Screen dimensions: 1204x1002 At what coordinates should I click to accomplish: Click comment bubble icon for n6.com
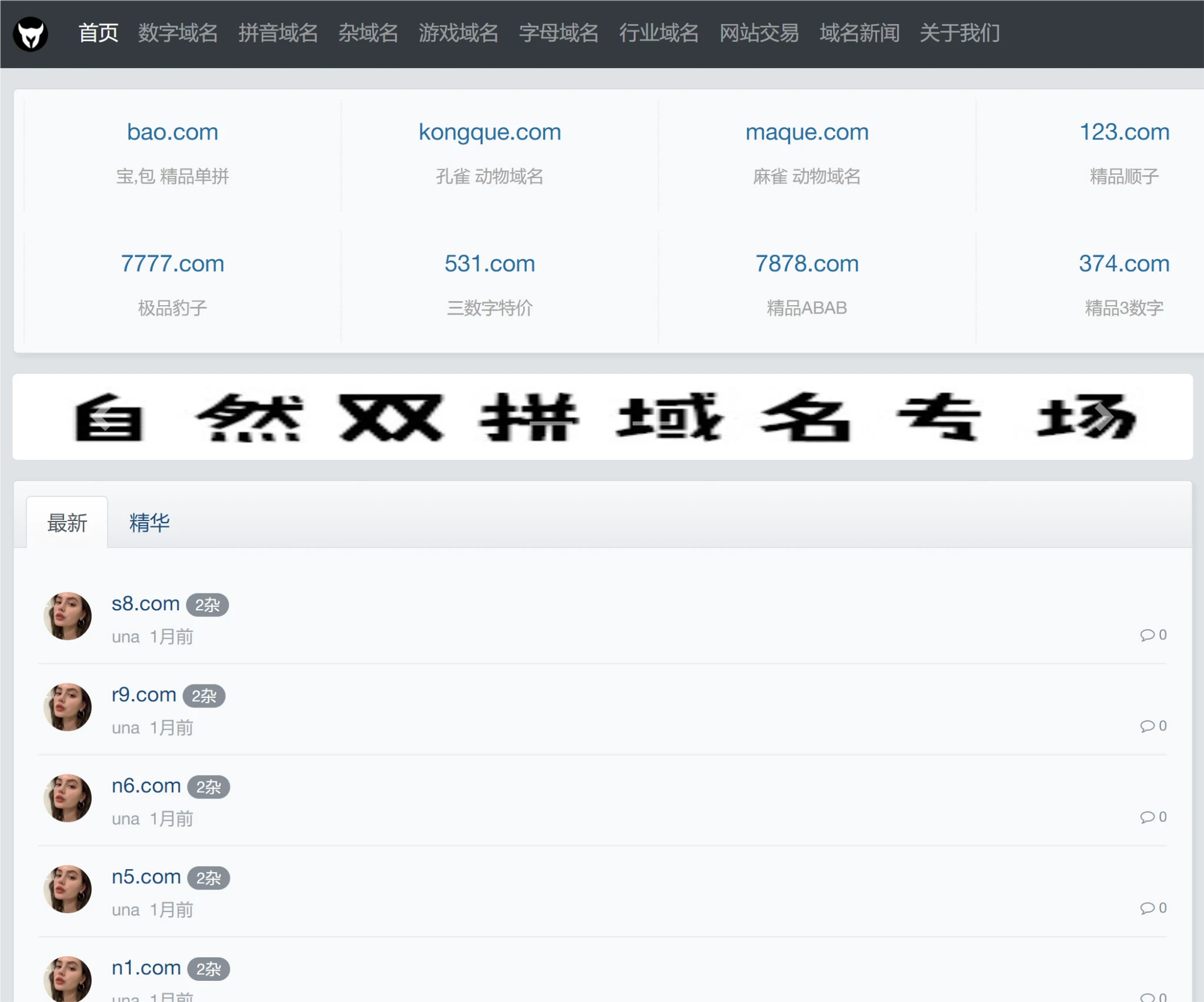[1147, 817]
